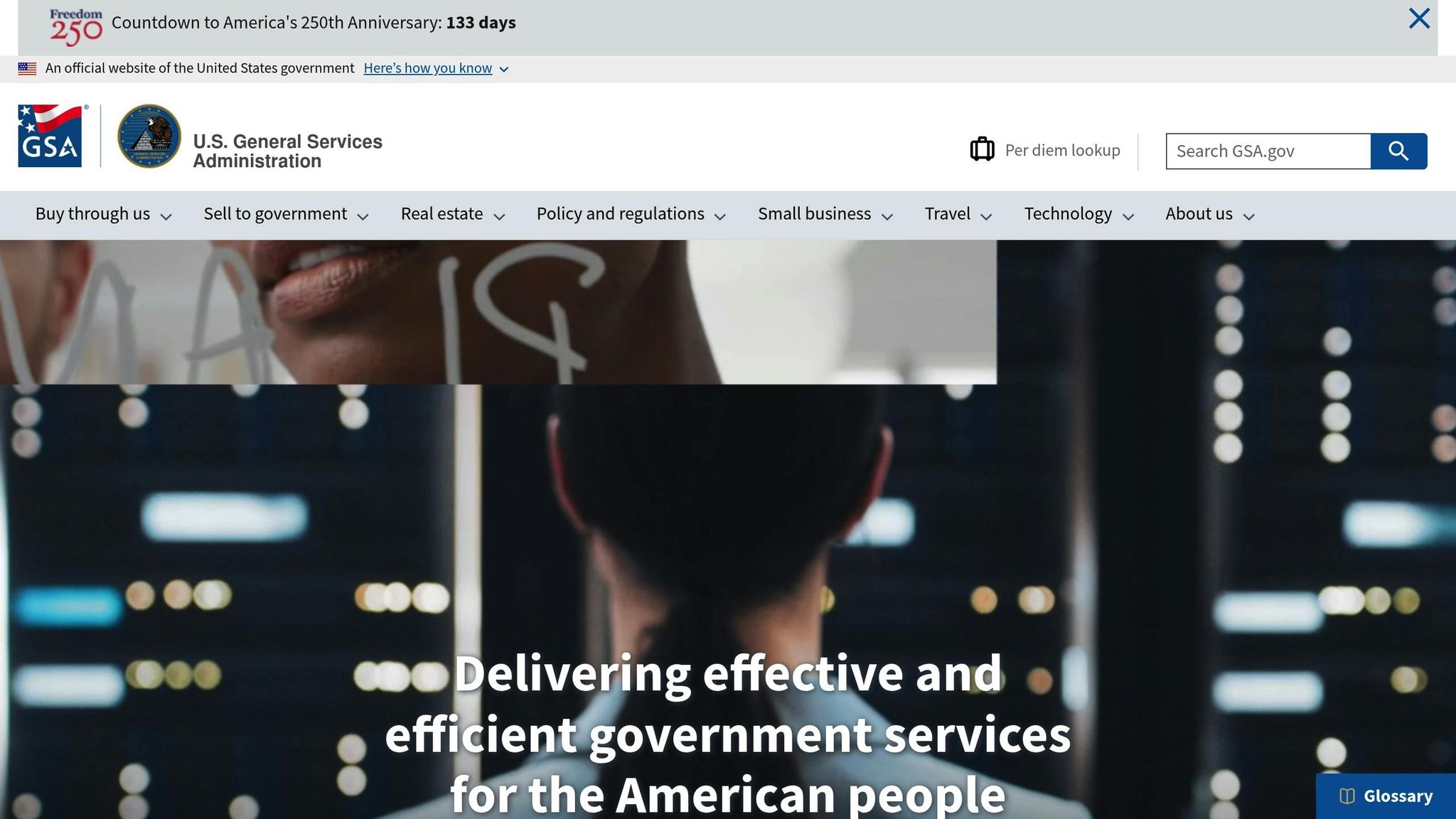Open Policy and regulations menu
Screen dimensions: 1456x819
pyautogui.click(x=631, y=215)
